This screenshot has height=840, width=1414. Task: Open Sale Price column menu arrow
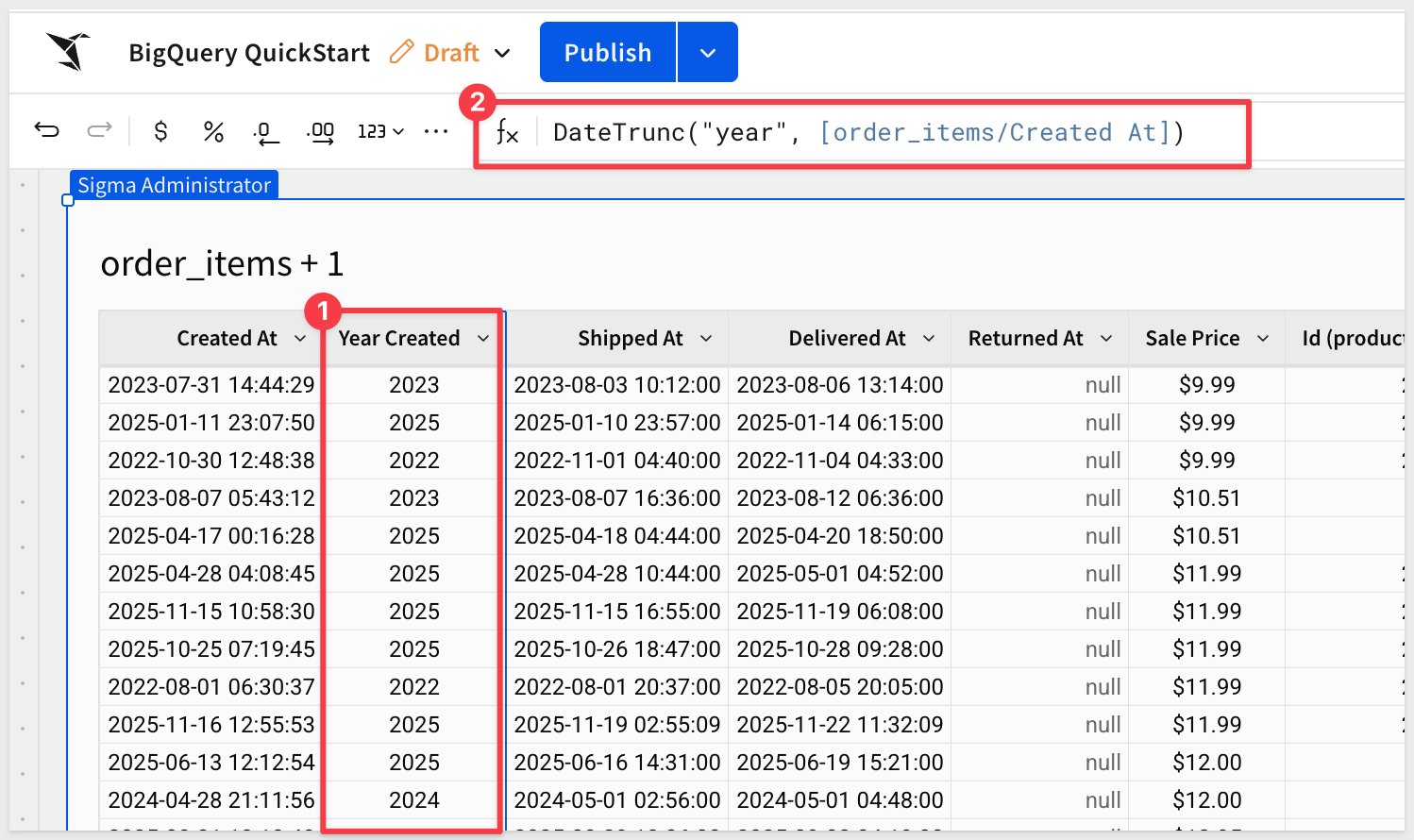[1263, 339]
